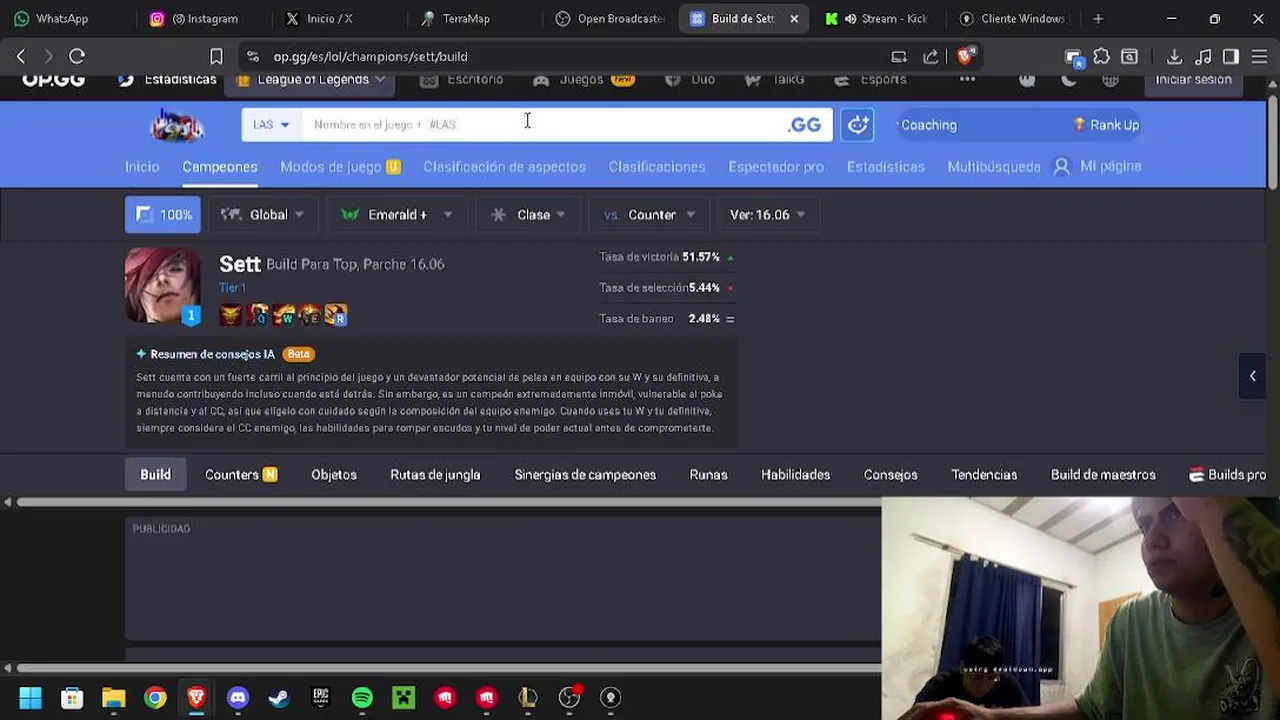Expand the LAS region selector

(270, 124)
